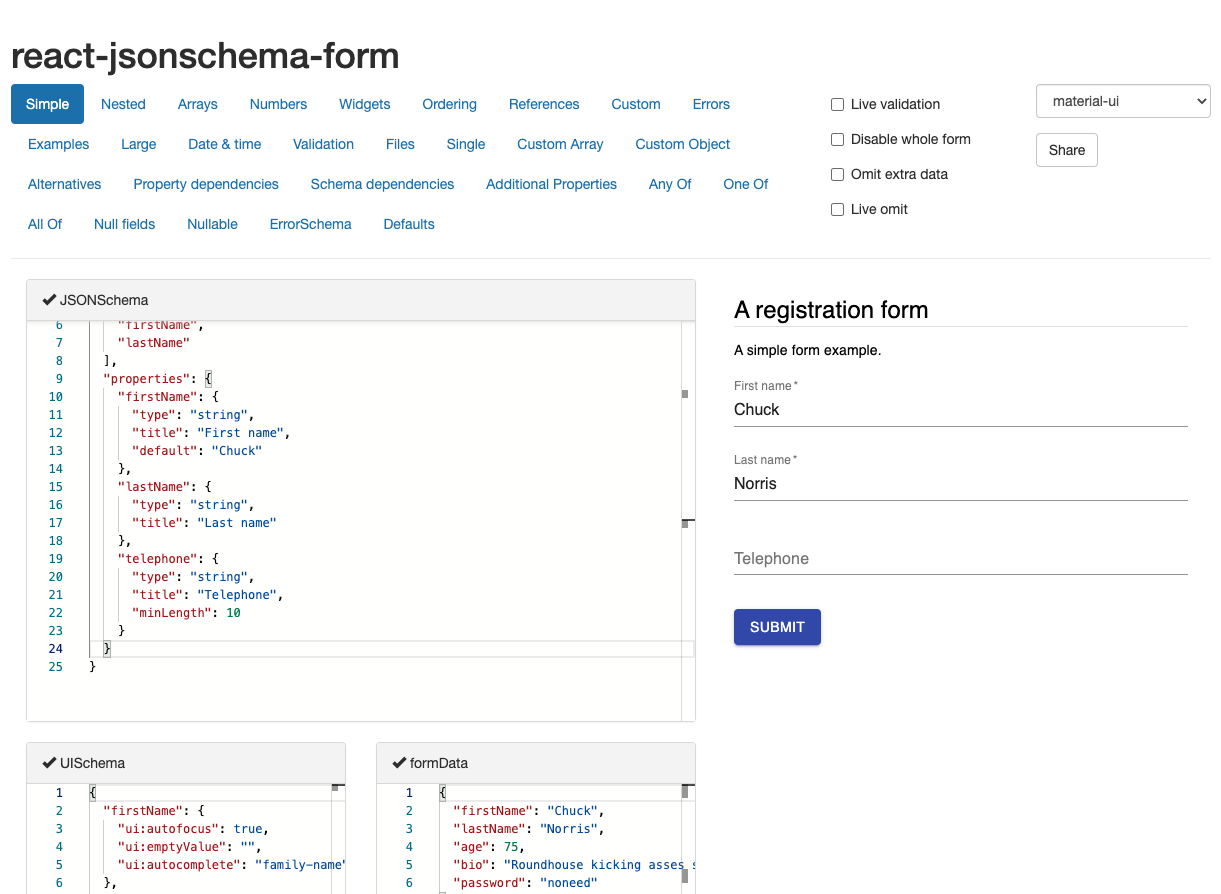
Task: Click the Share button
Action: (x=1067, y=150)
